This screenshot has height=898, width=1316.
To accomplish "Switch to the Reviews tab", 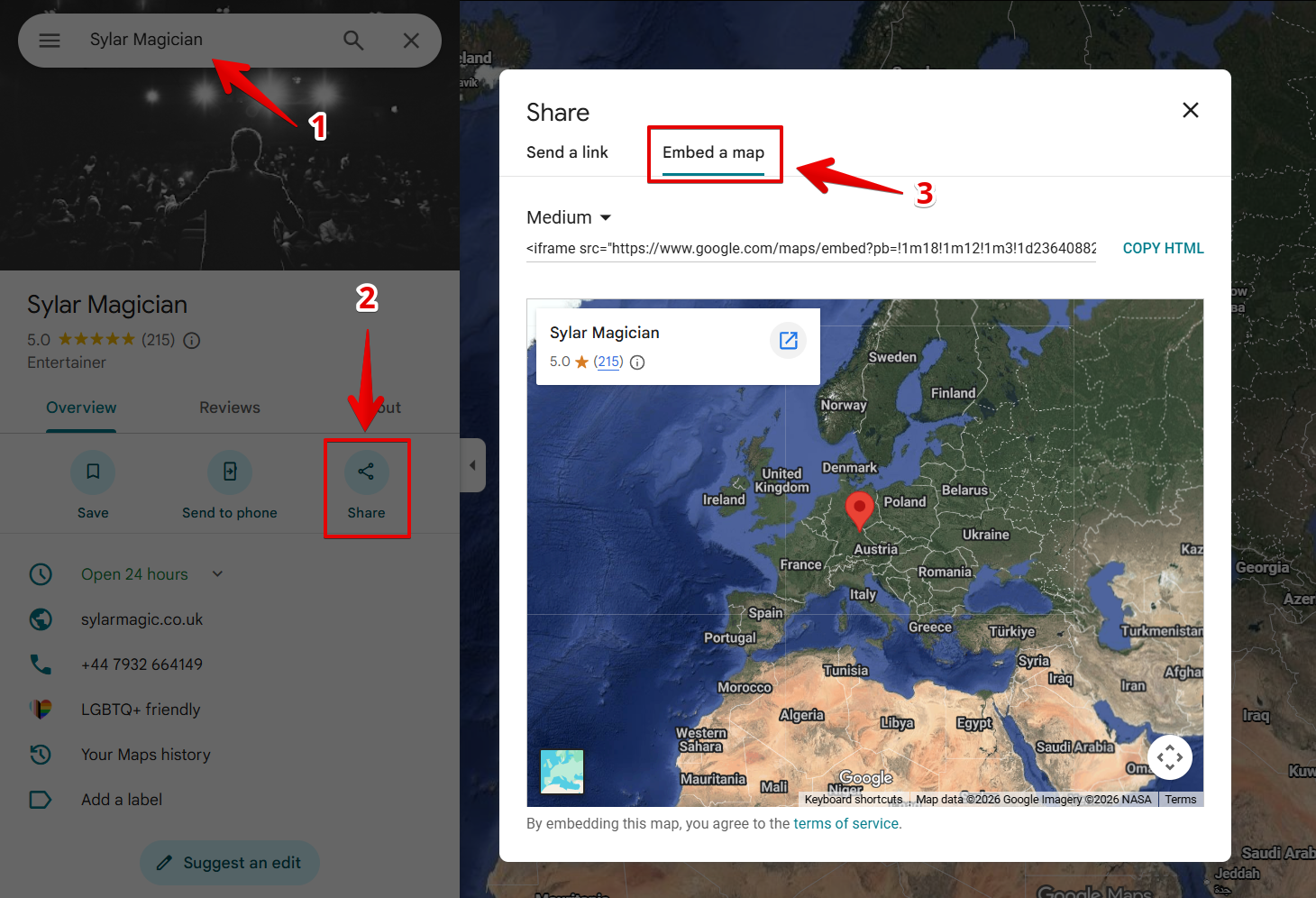I will (230, 408).
